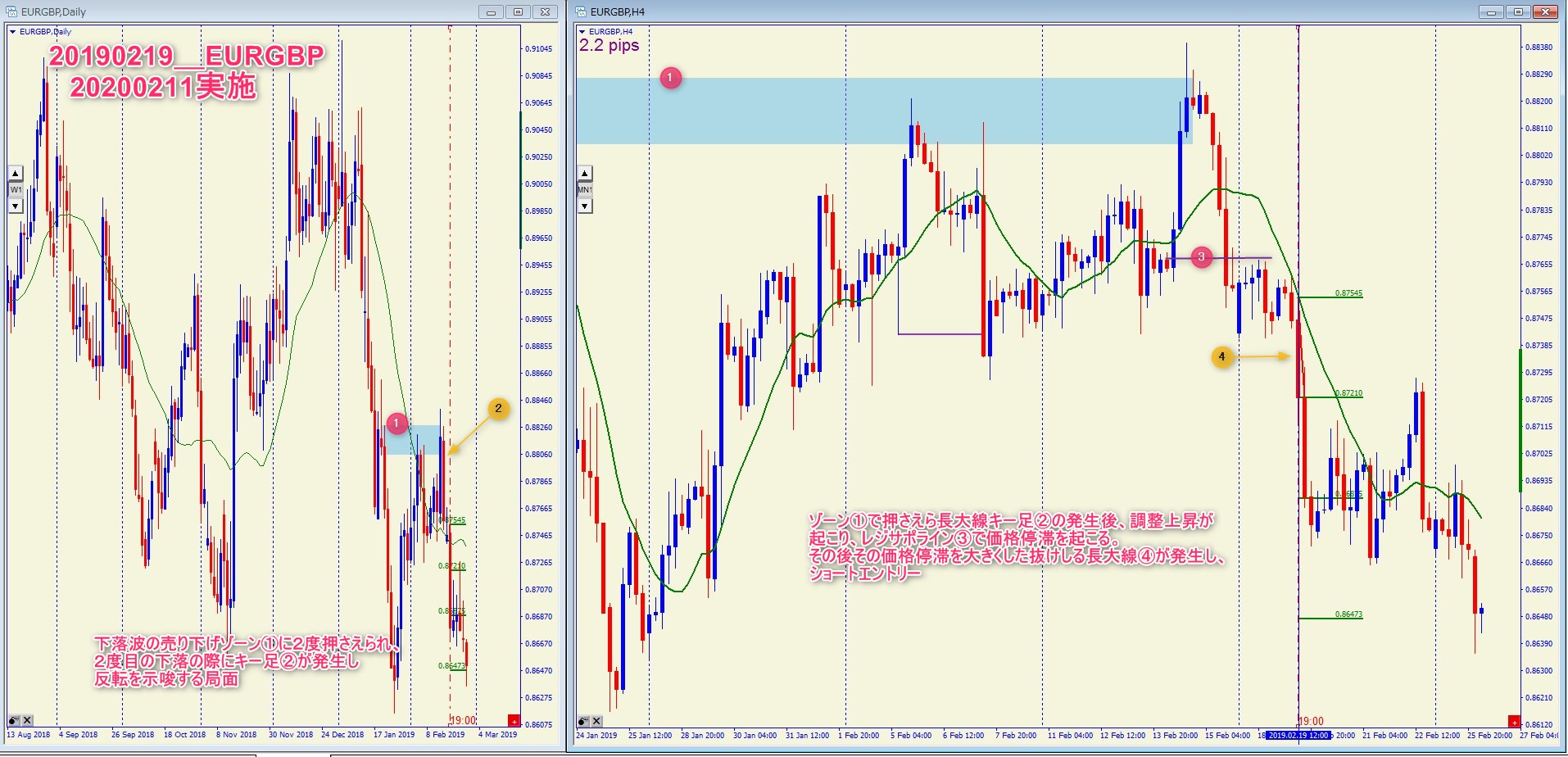Select the highlighted 2019.02.19 12:00 time marker
1568x757 pixels.
point(1298,735)
